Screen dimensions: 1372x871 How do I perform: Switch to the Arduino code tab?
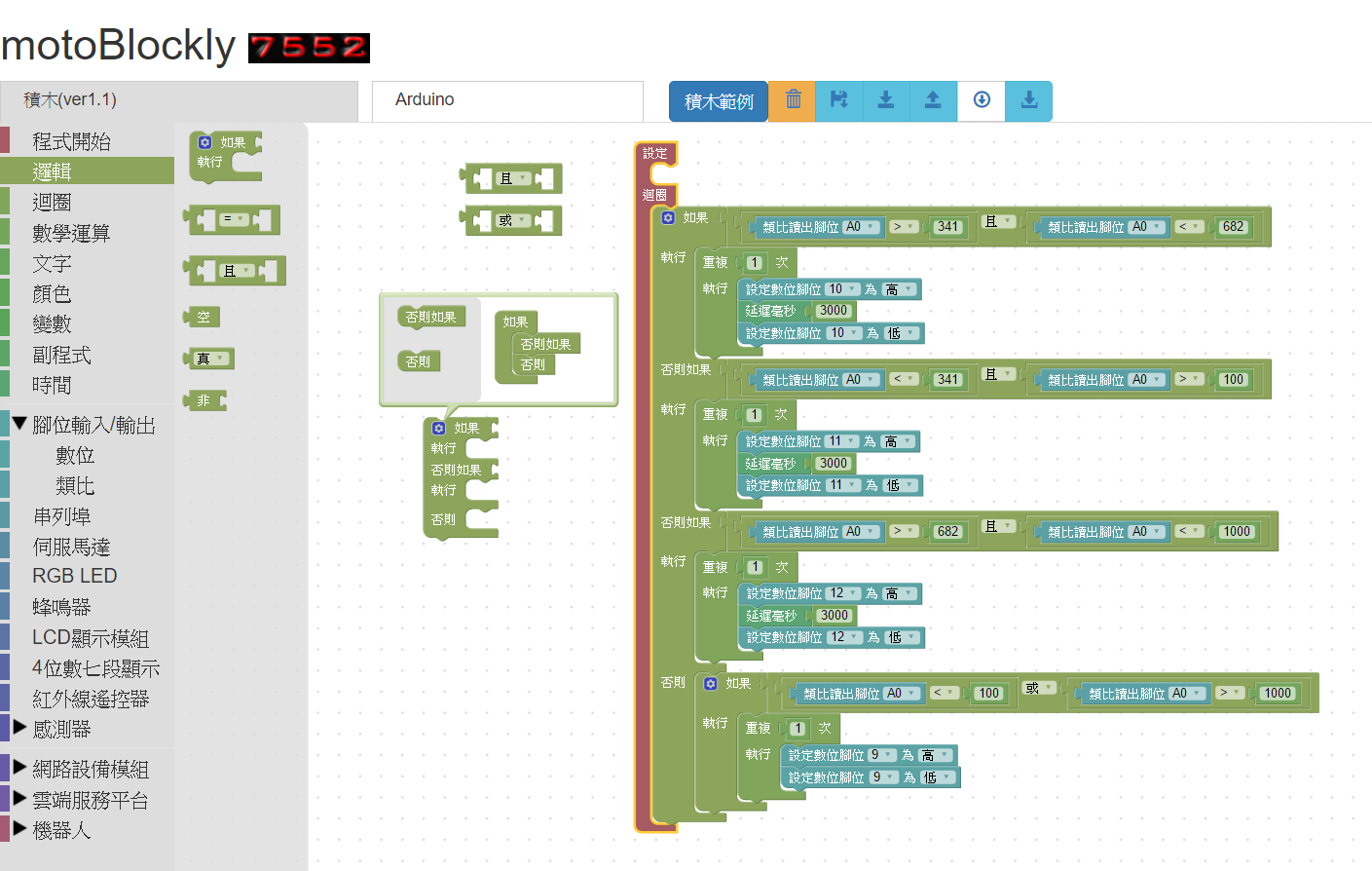[x=507, y=100]
